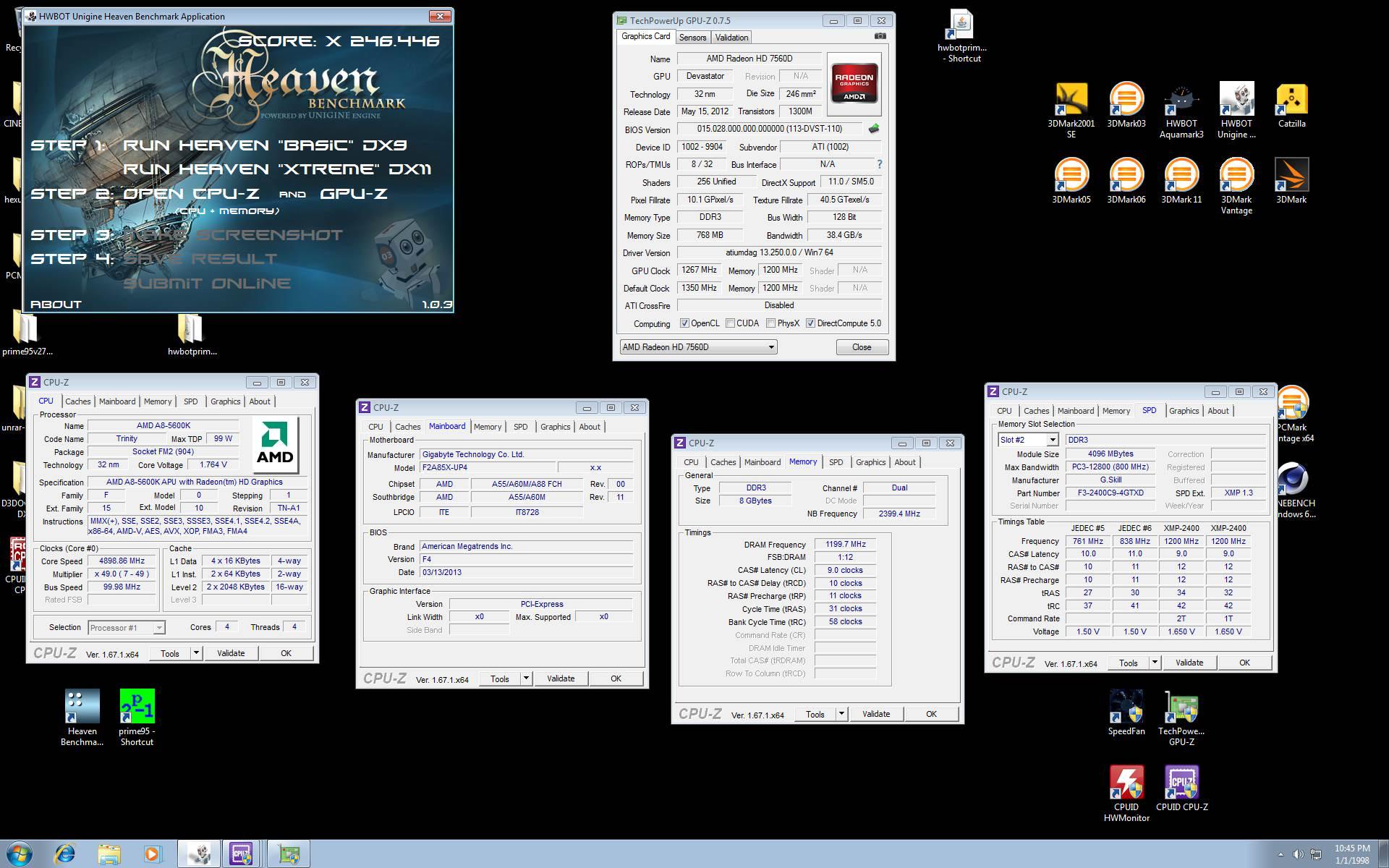
Task: Click the BIOS save chip icon in GPU-Z
Action: (874, 129)
